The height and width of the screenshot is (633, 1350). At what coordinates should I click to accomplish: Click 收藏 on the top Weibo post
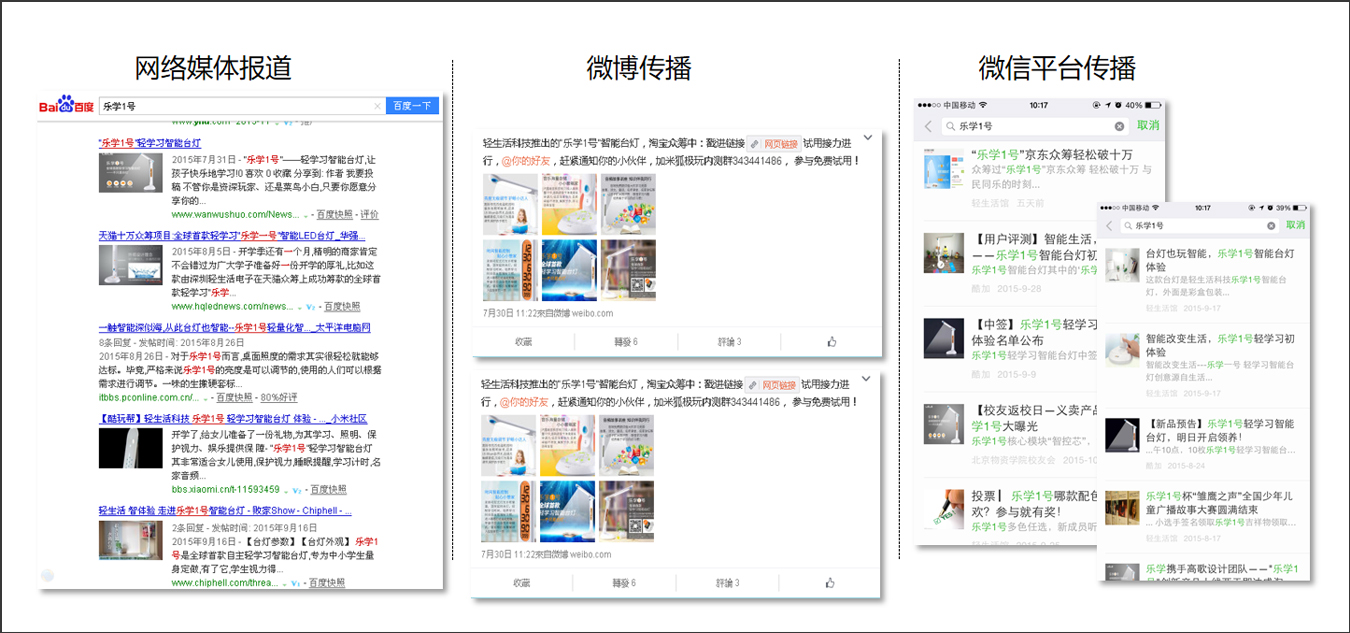523,342
